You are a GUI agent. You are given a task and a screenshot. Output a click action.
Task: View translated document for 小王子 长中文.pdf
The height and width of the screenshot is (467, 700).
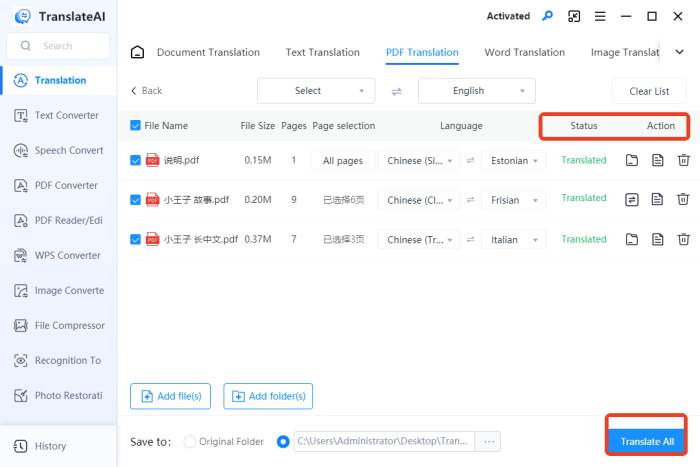point(658,239)
